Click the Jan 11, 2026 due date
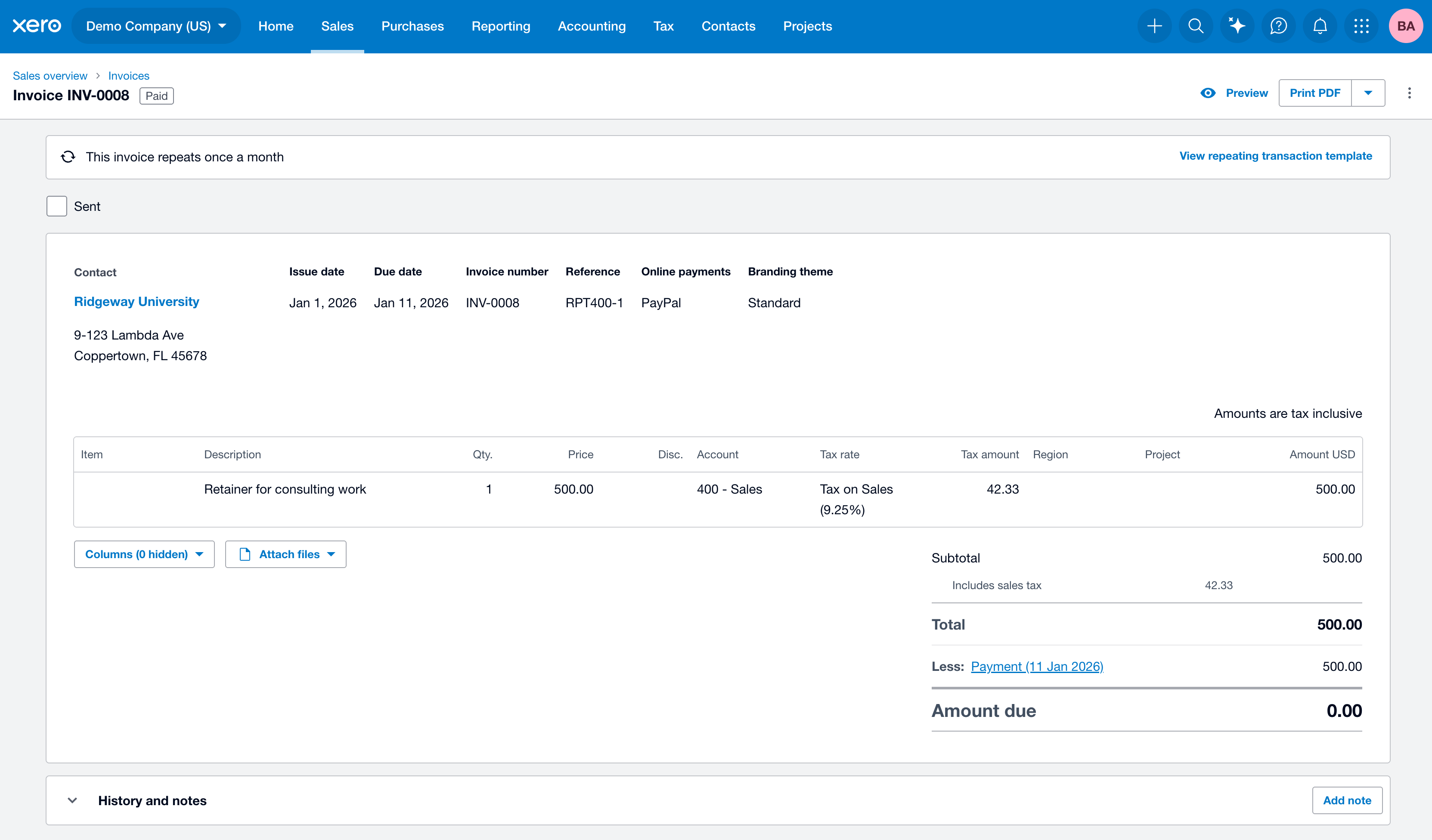The width and height of the screenshot is (1432, 840). pos(412,303)
